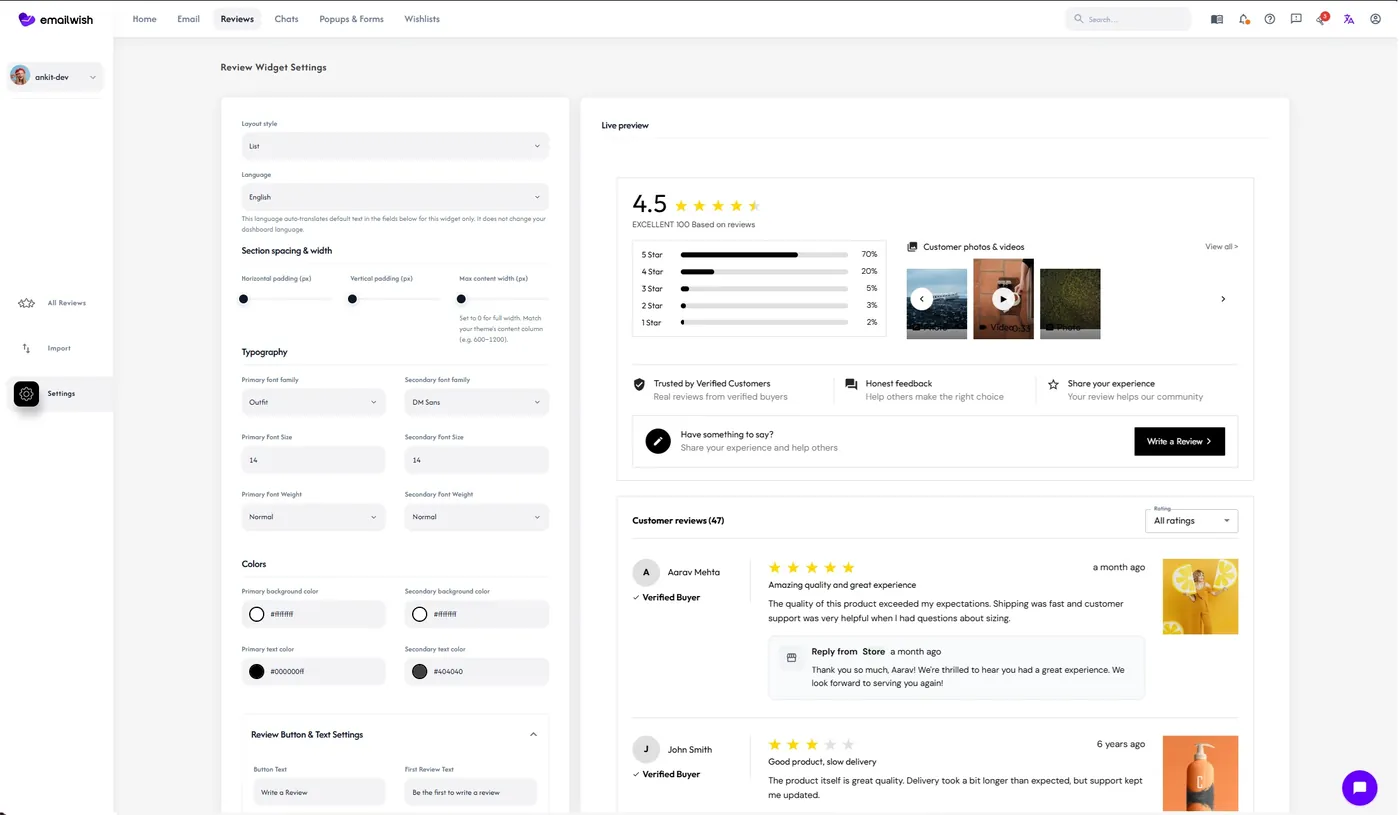
Task: Open Primary font family dropdown Outfit
Action: coord(313,402)
